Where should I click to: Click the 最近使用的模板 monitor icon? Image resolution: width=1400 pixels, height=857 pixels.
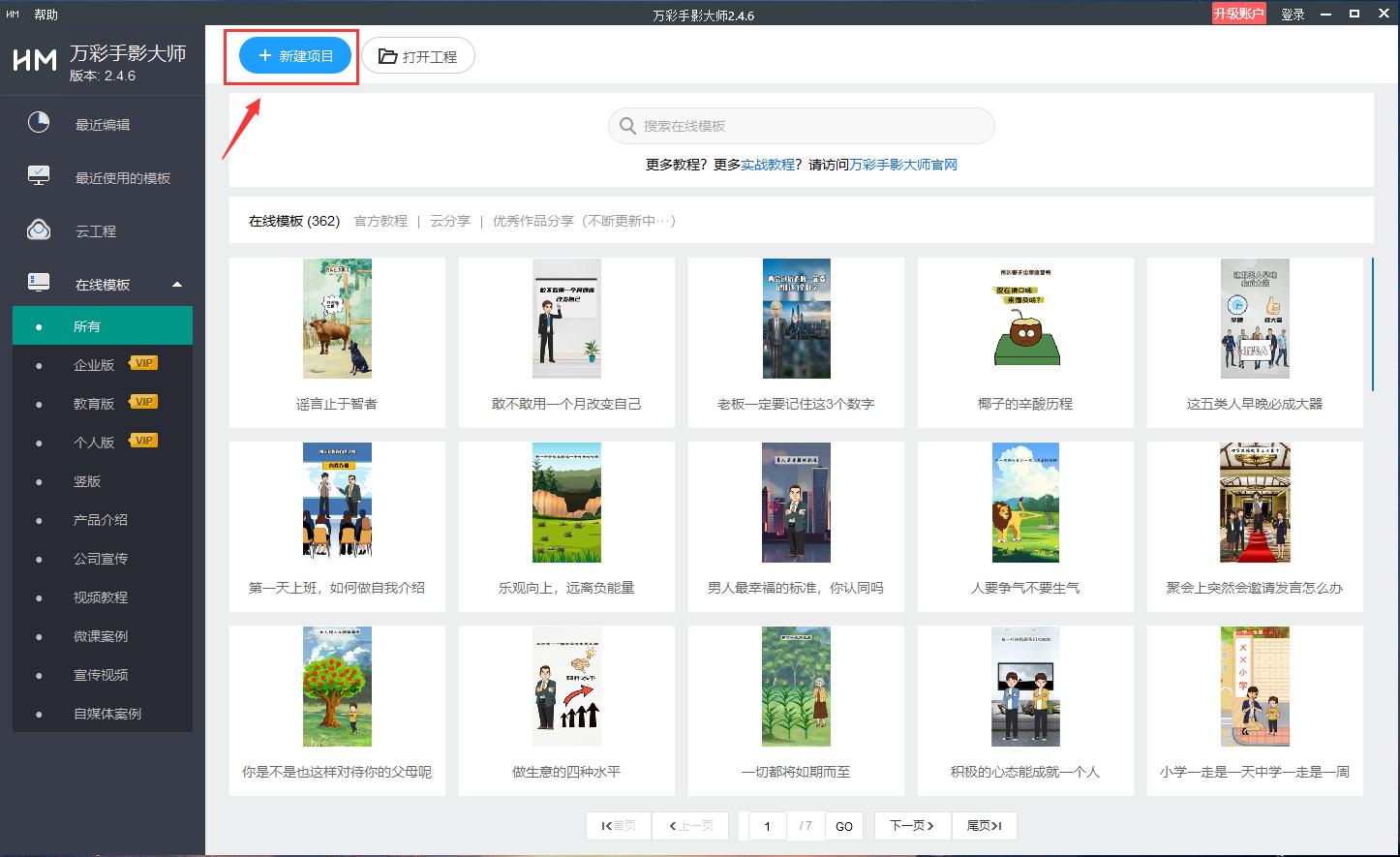39,176
